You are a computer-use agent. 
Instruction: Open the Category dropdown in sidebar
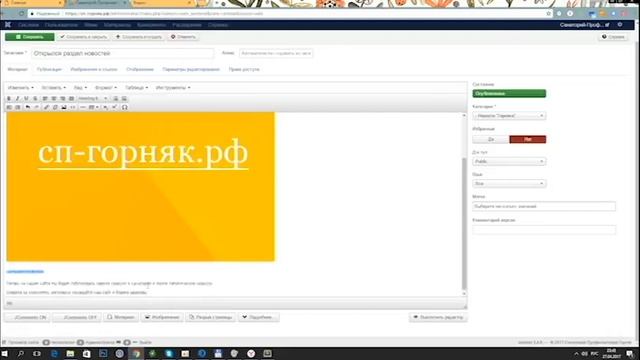point(509,116)
